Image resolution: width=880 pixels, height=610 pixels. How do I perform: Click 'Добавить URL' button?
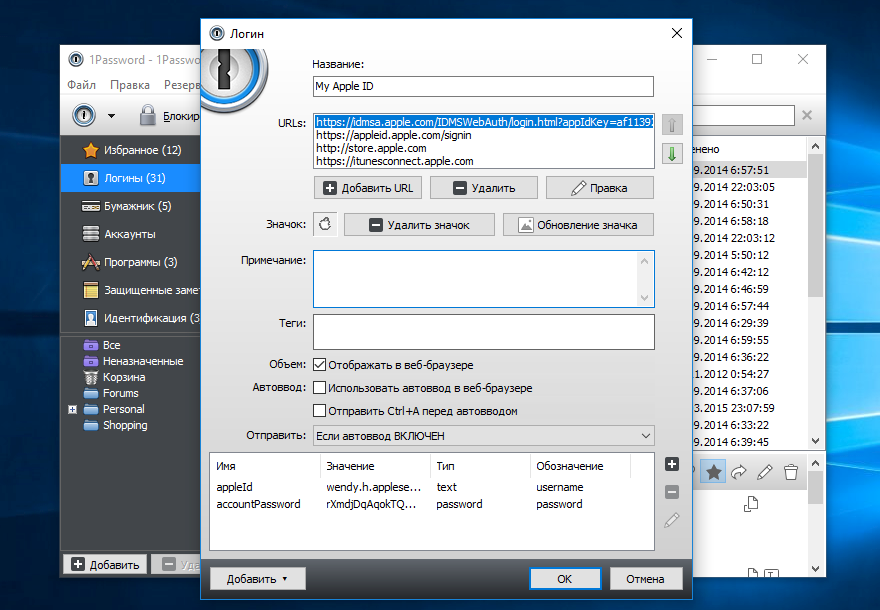click(x=368, y=188)
